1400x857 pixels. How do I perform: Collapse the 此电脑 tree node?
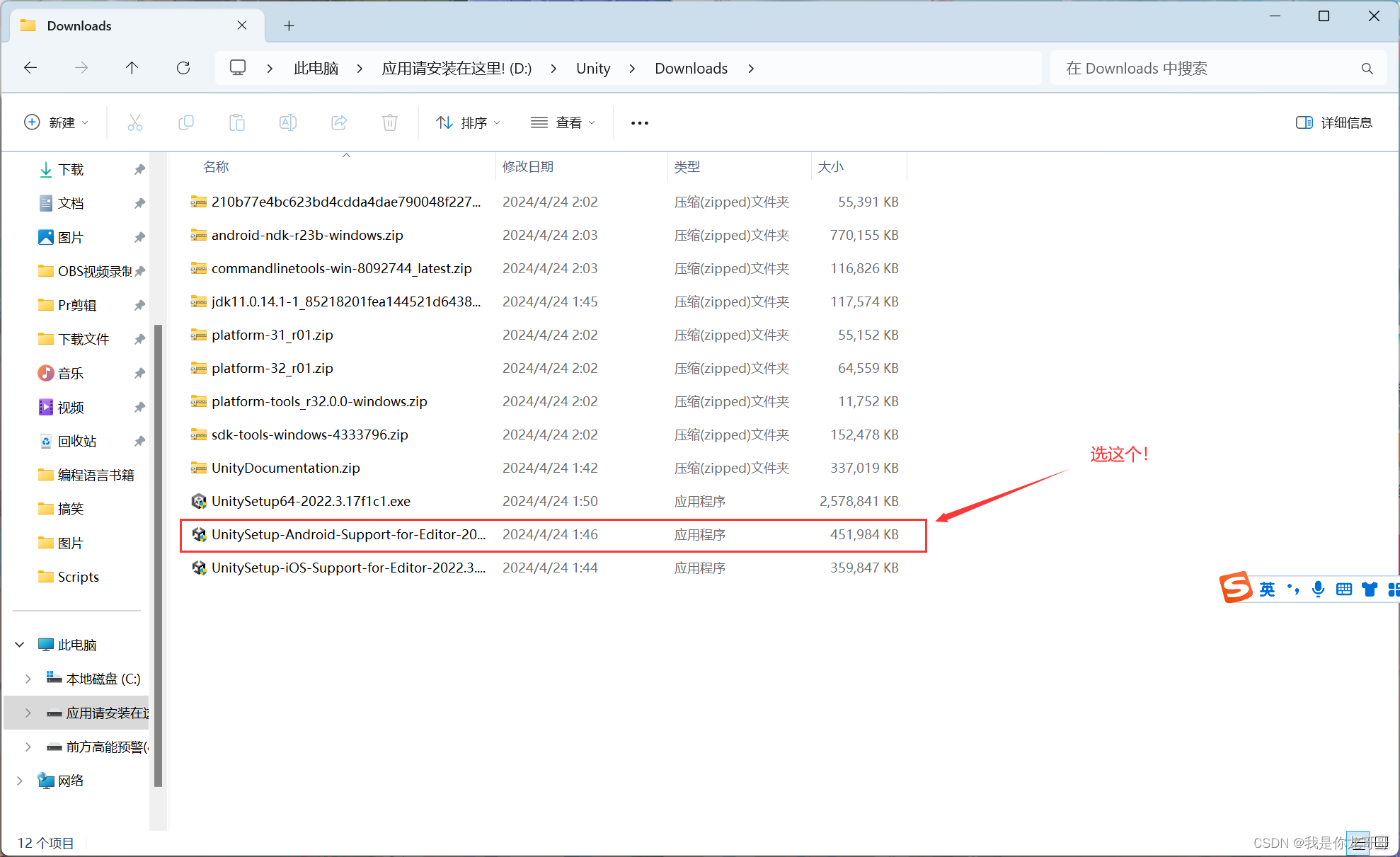tap(20, 645)
